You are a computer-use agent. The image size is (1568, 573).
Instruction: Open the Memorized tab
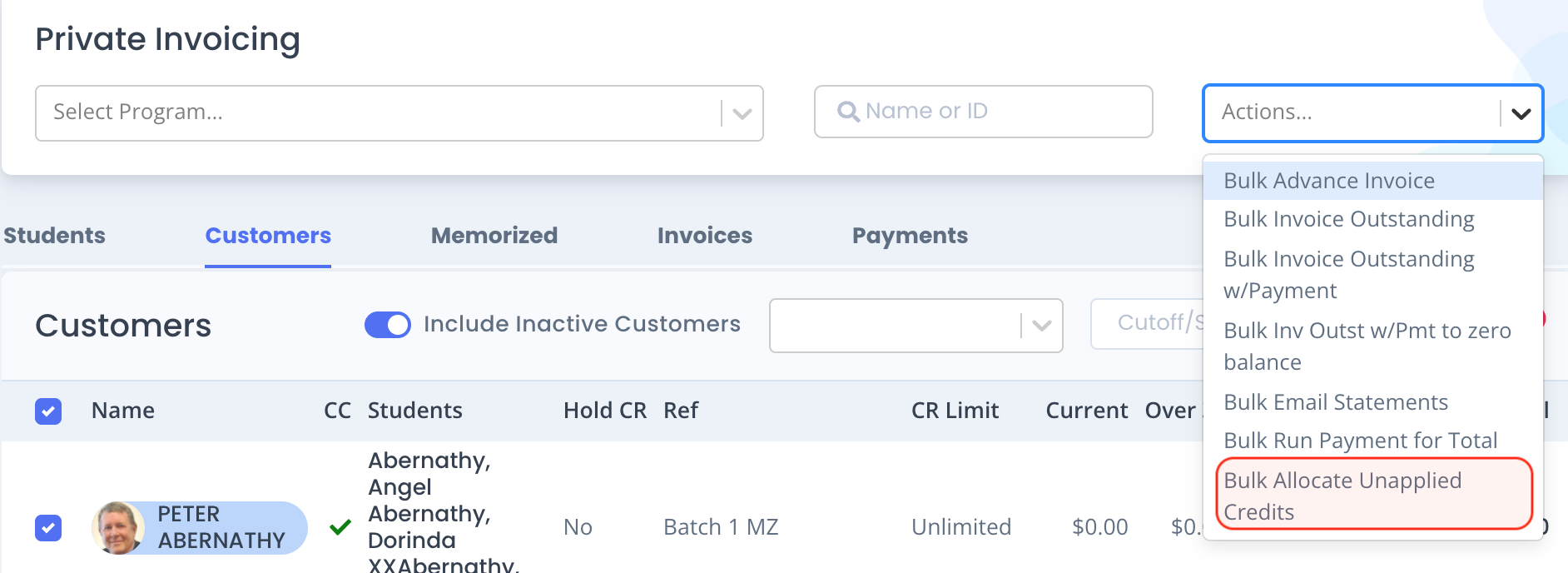point(494,236)
